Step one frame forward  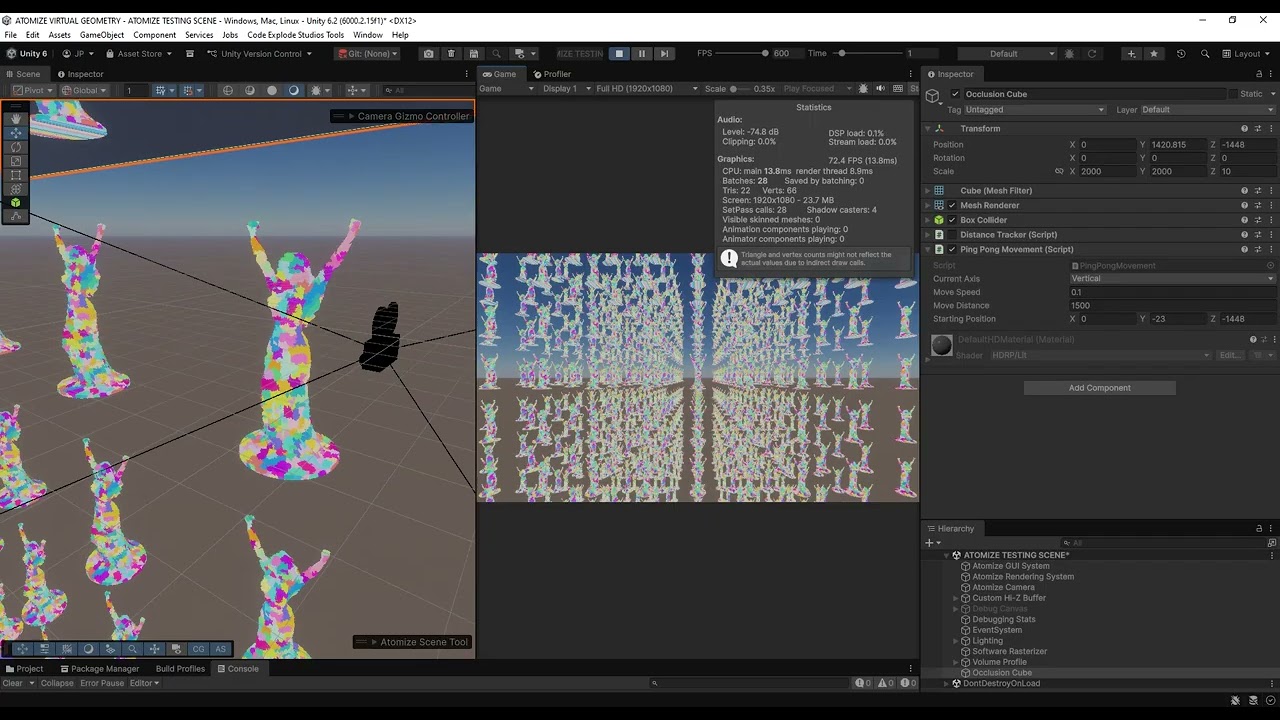tap(664, 54)
